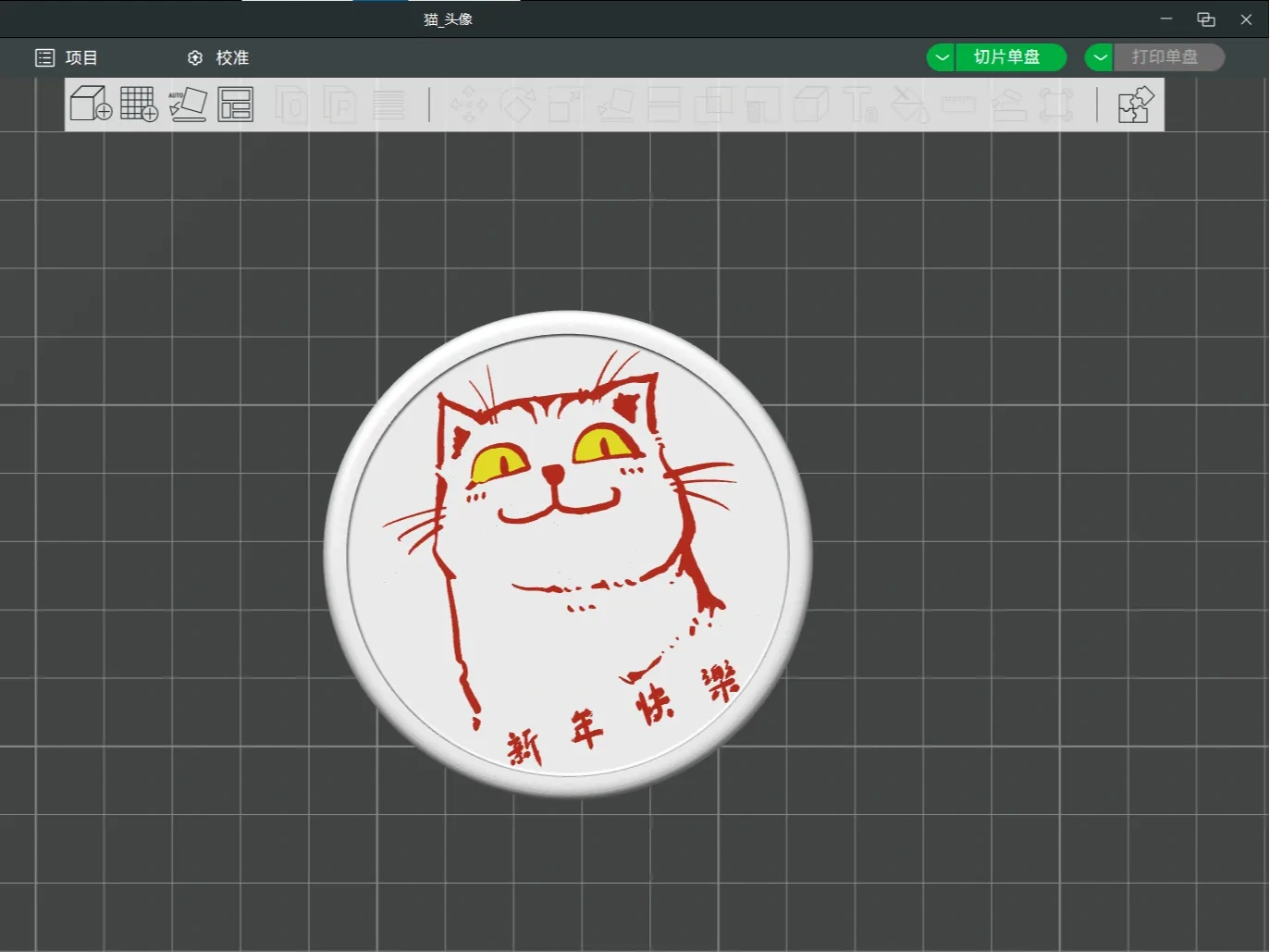
Task: Open the color painting tool
Action: tap(910, 105)
